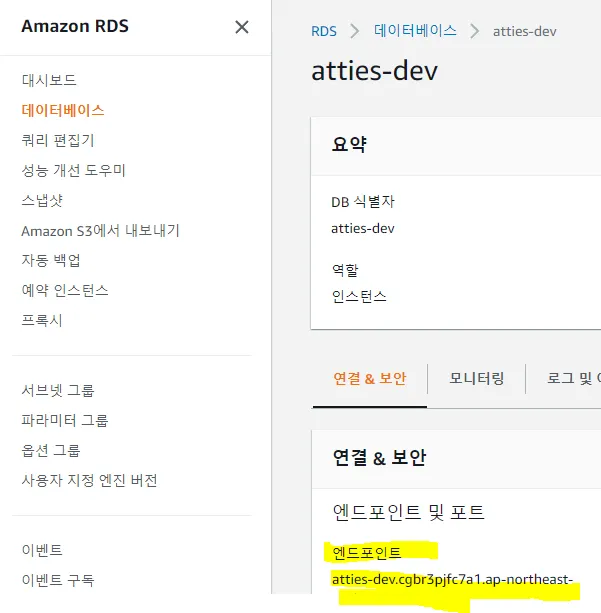Open 스냅샷 in navigation
Image resolution: width=601 pixels, height=613 pixels.
42,200
